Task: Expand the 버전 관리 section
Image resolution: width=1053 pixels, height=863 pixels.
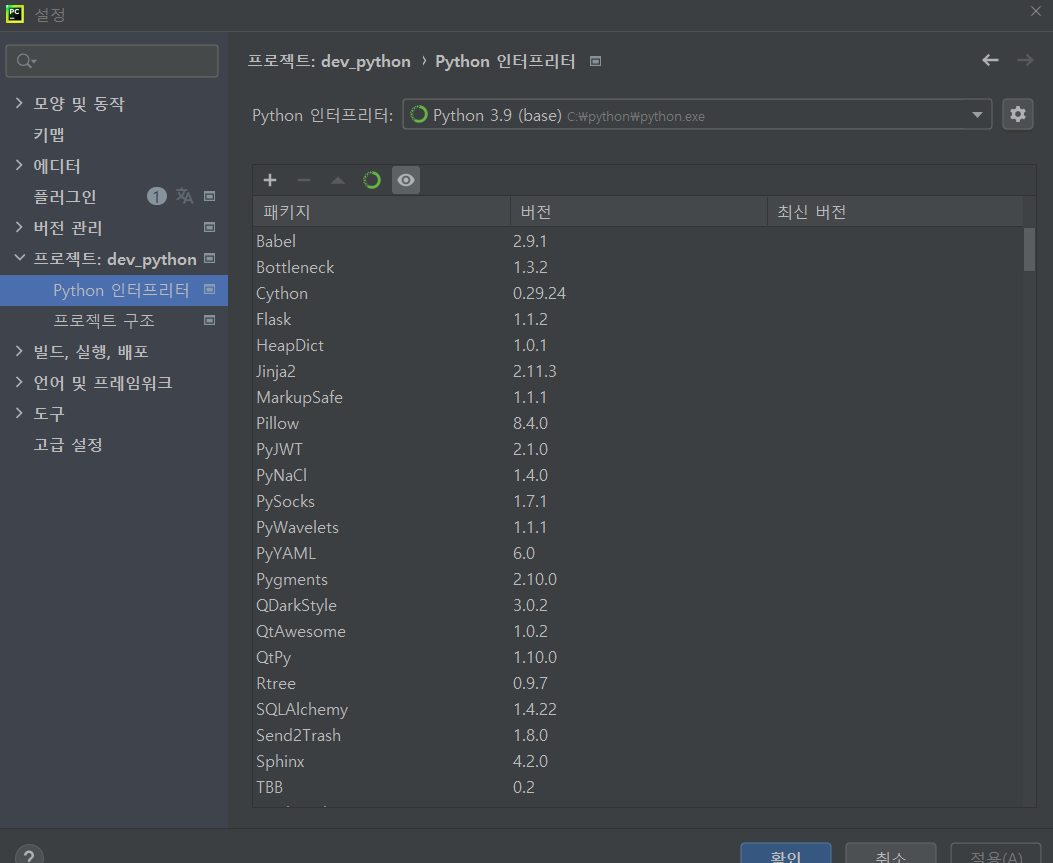Action: (19, 227)
